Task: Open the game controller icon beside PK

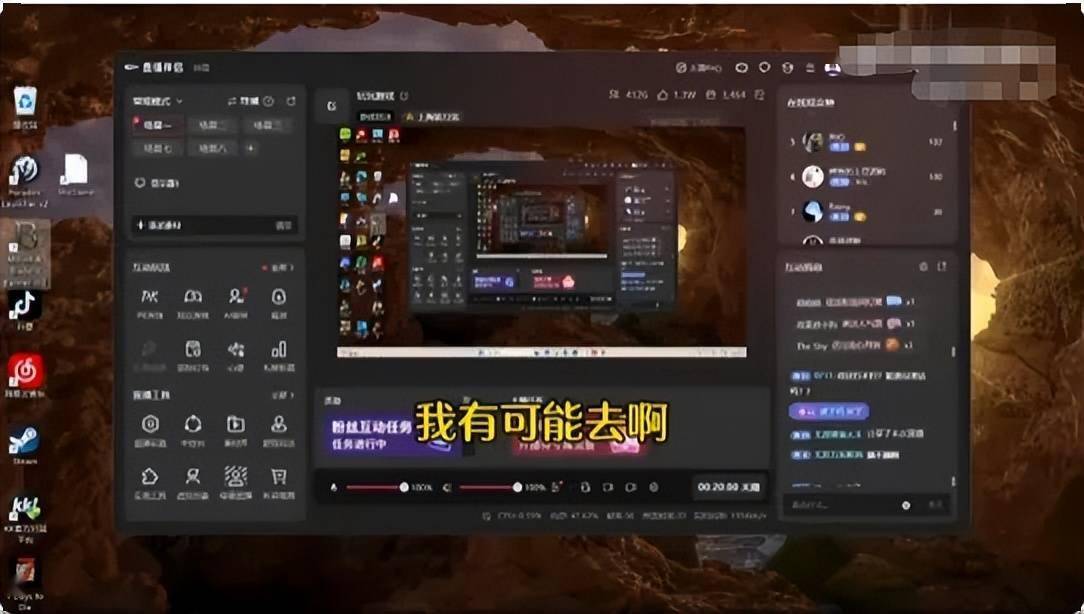Action: click(193, 303)
